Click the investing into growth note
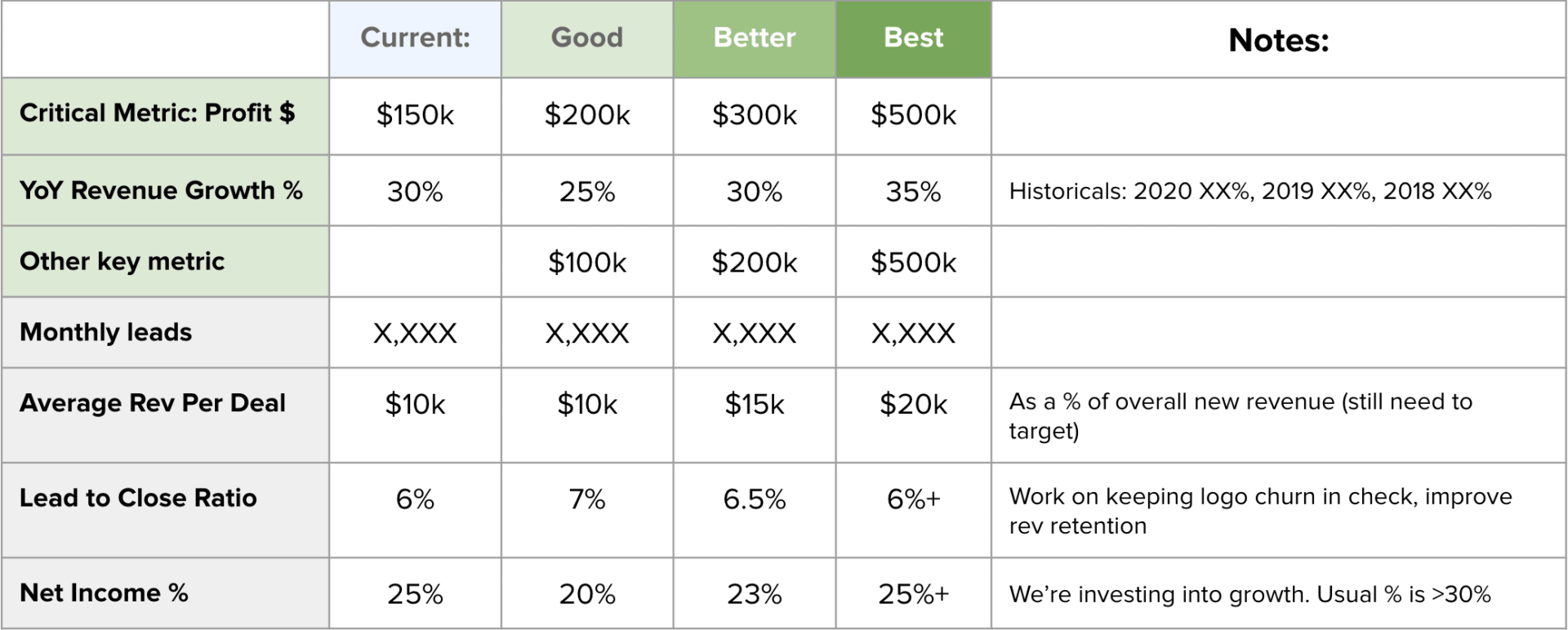This screenshot has height=630, width=1568. pos(1249,594)
